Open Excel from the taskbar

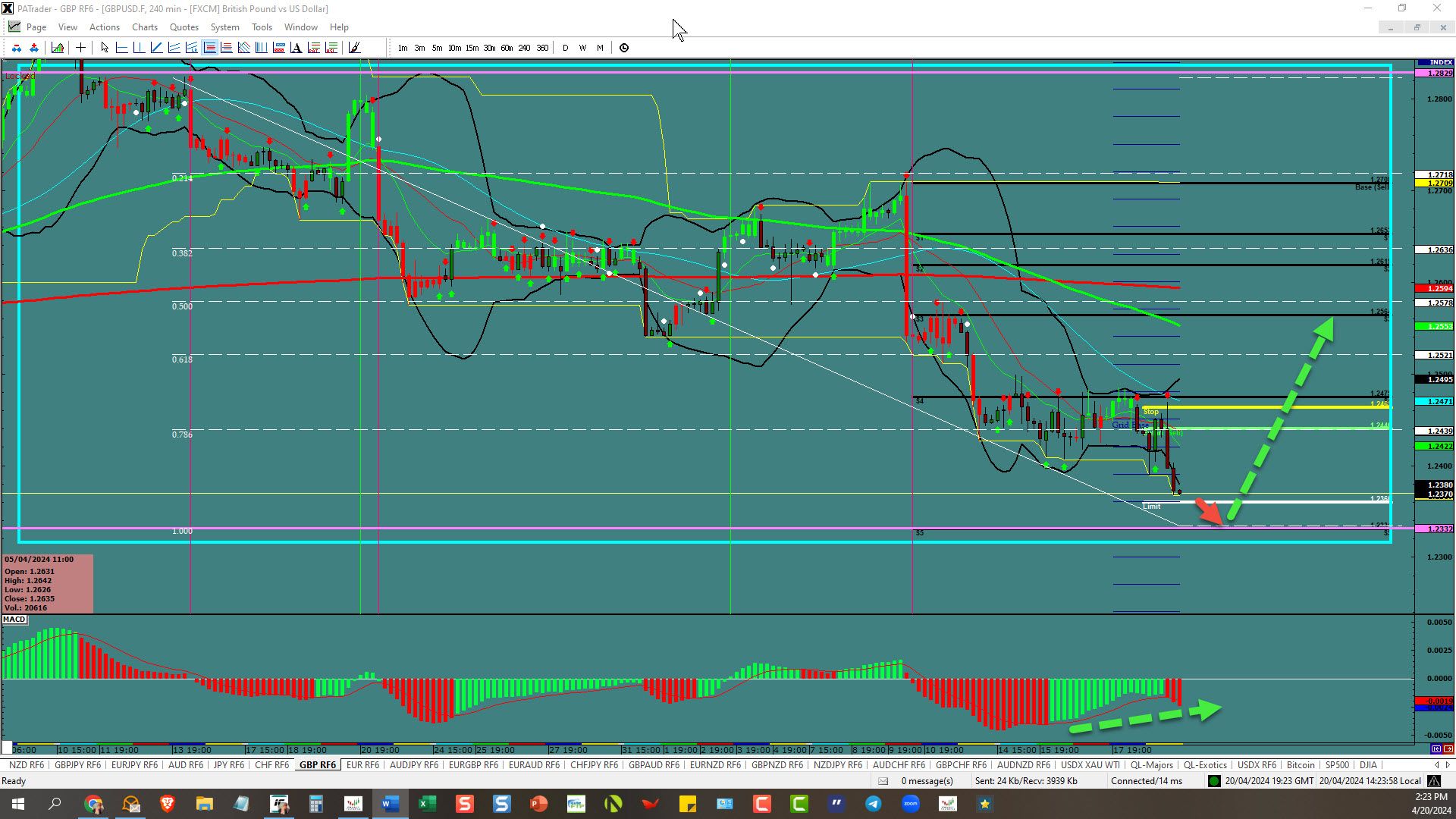[x=428, y=804]
